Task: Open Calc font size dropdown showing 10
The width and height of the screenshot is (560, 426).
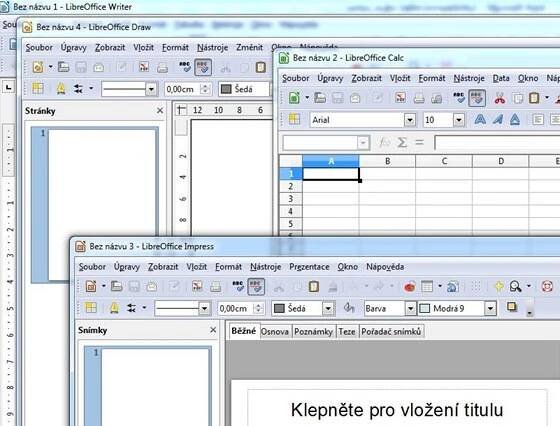Action: tap(459, 120)
